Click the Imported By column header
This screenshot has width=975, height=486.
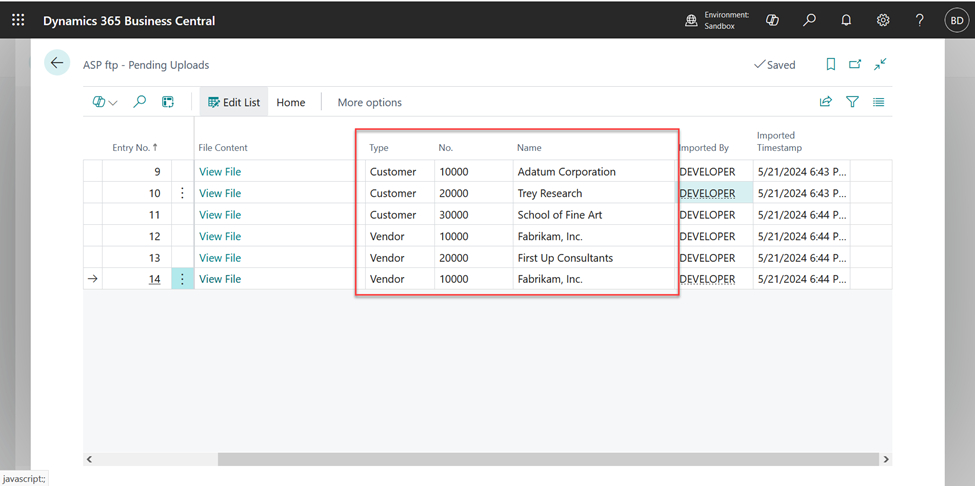pos(704,148)
